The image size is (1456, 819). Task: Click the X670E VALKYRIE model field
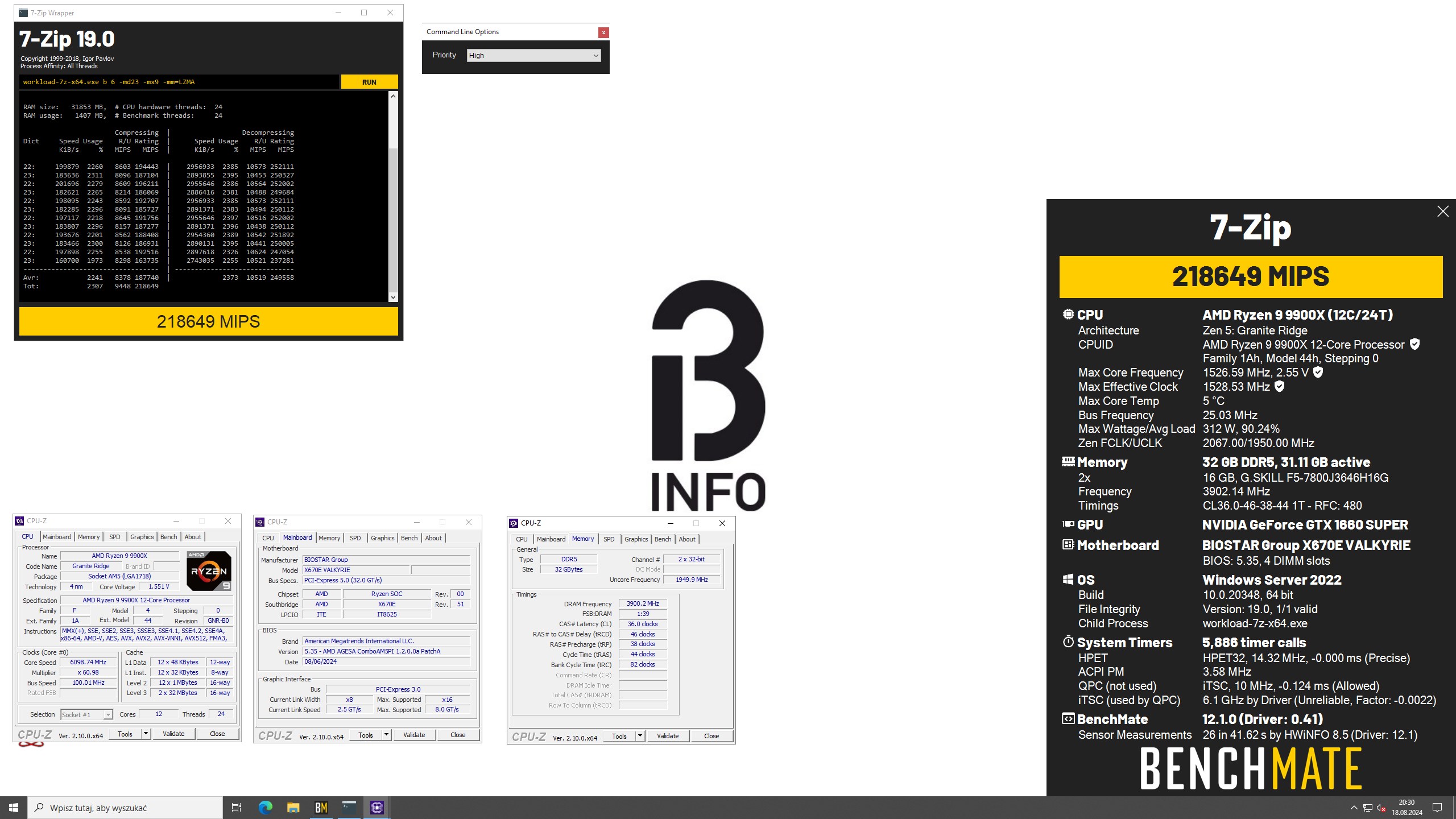(x=356, y=570)
